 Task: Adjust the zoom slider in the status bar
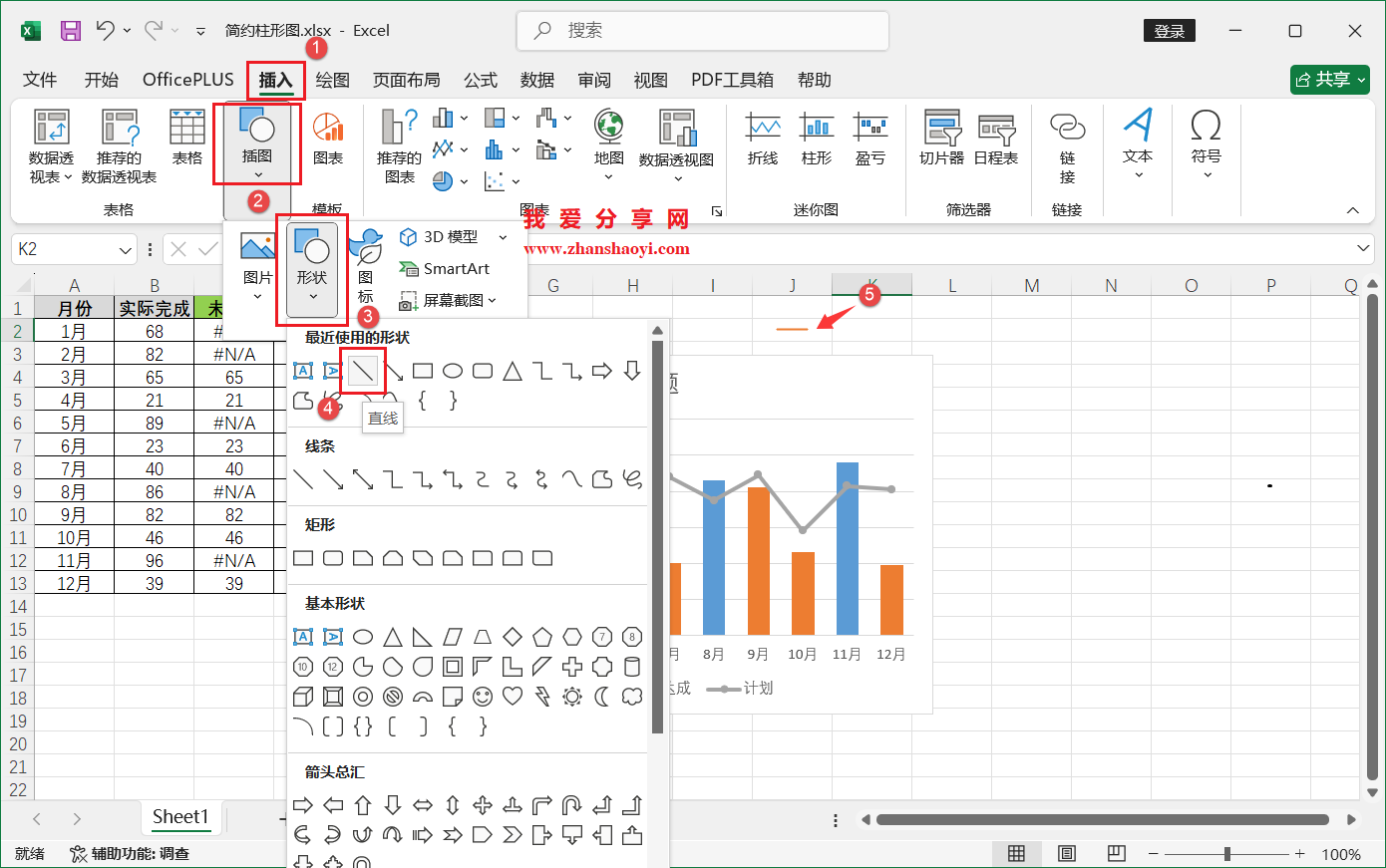(x=1226, y=853)
